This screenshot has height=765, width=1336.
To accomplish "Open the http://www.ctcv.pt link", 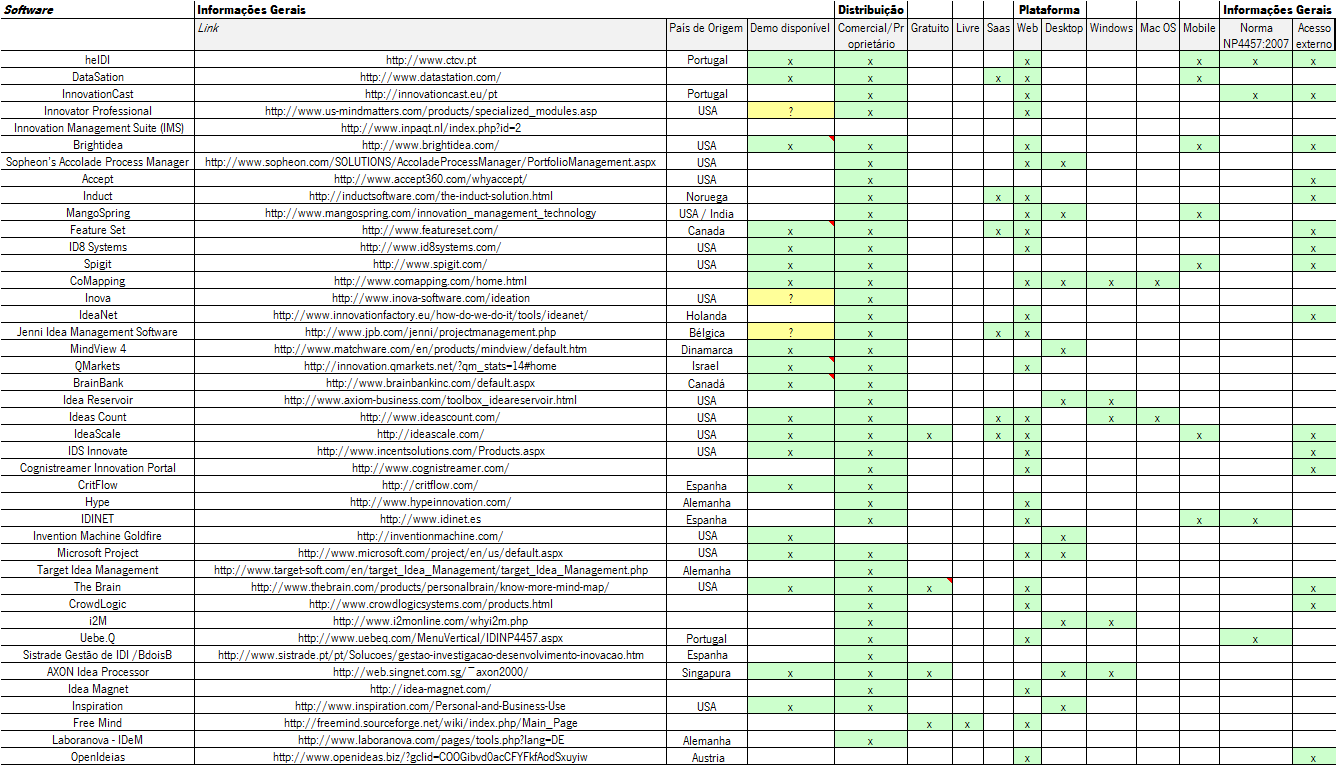I will coord(431,60).
